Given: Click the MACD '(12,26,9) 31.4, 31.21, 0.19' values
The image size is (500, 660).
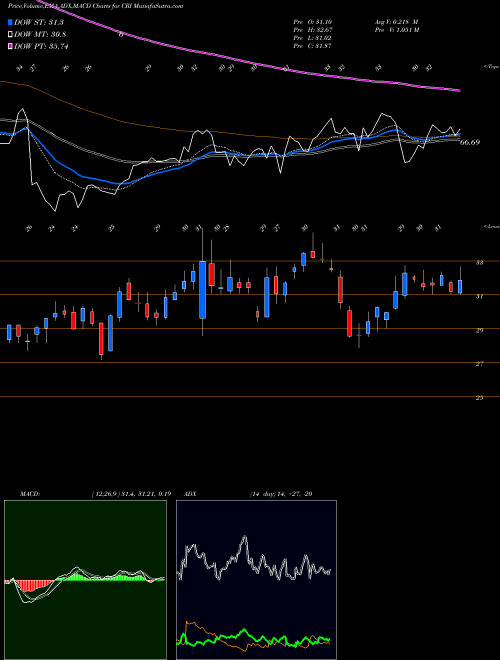Looking at the screenshot, I should coord(131,494).
